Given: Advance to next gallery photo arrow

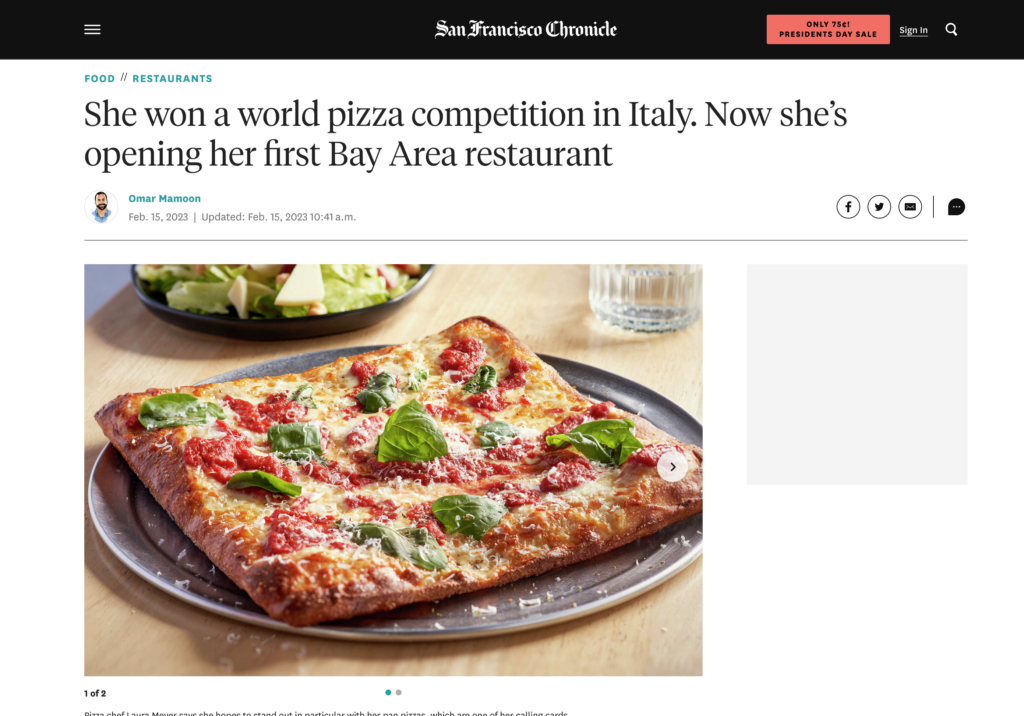Looking at the screenshot, I should coord(673,466).
